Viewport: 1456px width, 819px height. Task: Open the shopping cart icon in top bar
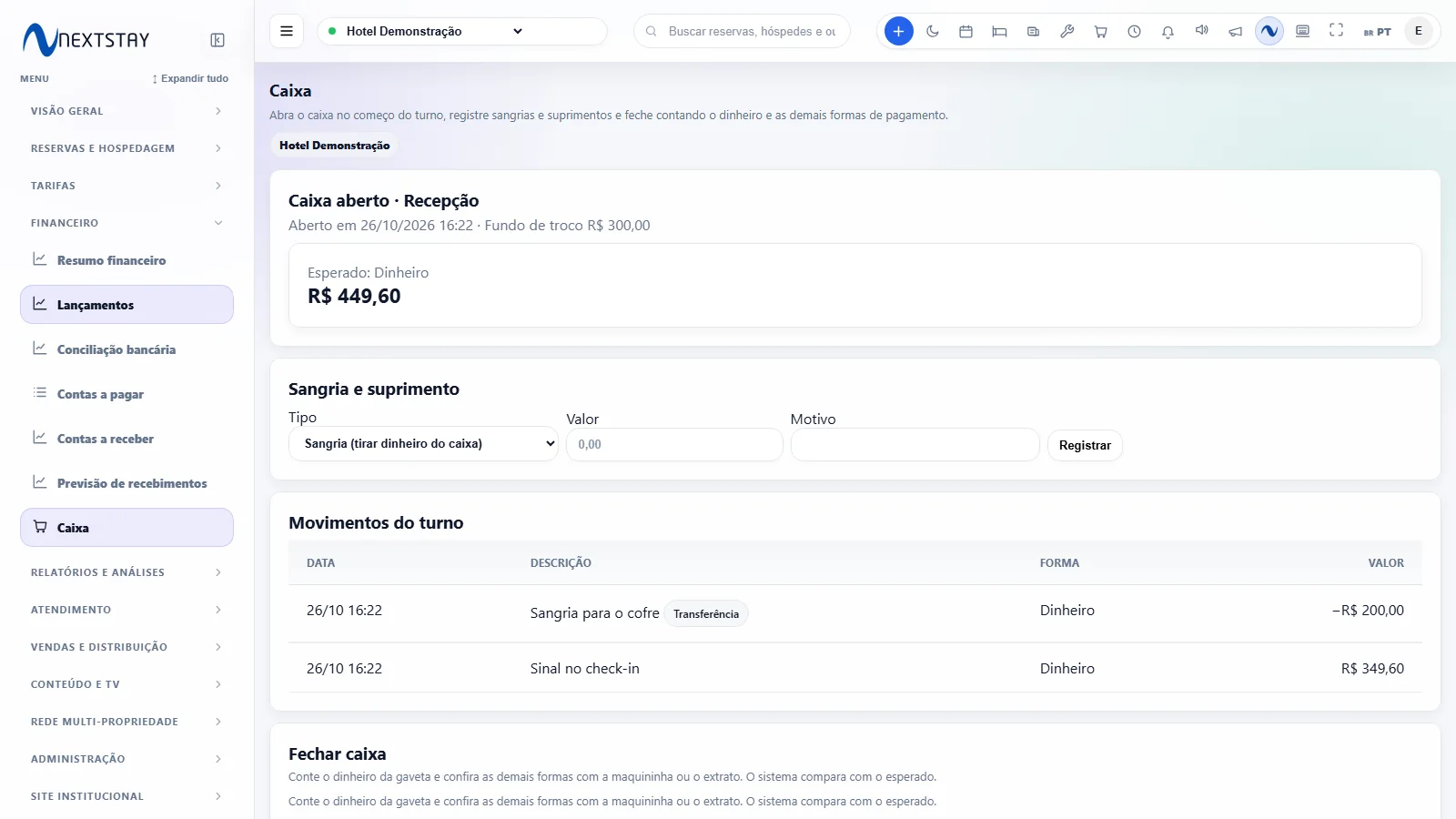pos(1100,31)
